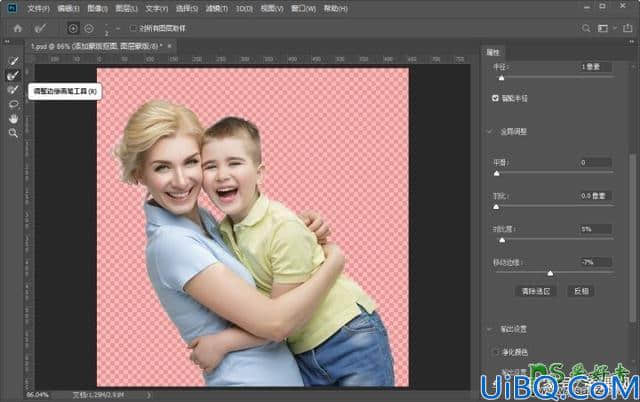Open the 图层 (Layer) menu
The height and width of the screenshot is (402, 640).
tap(127, 8)
